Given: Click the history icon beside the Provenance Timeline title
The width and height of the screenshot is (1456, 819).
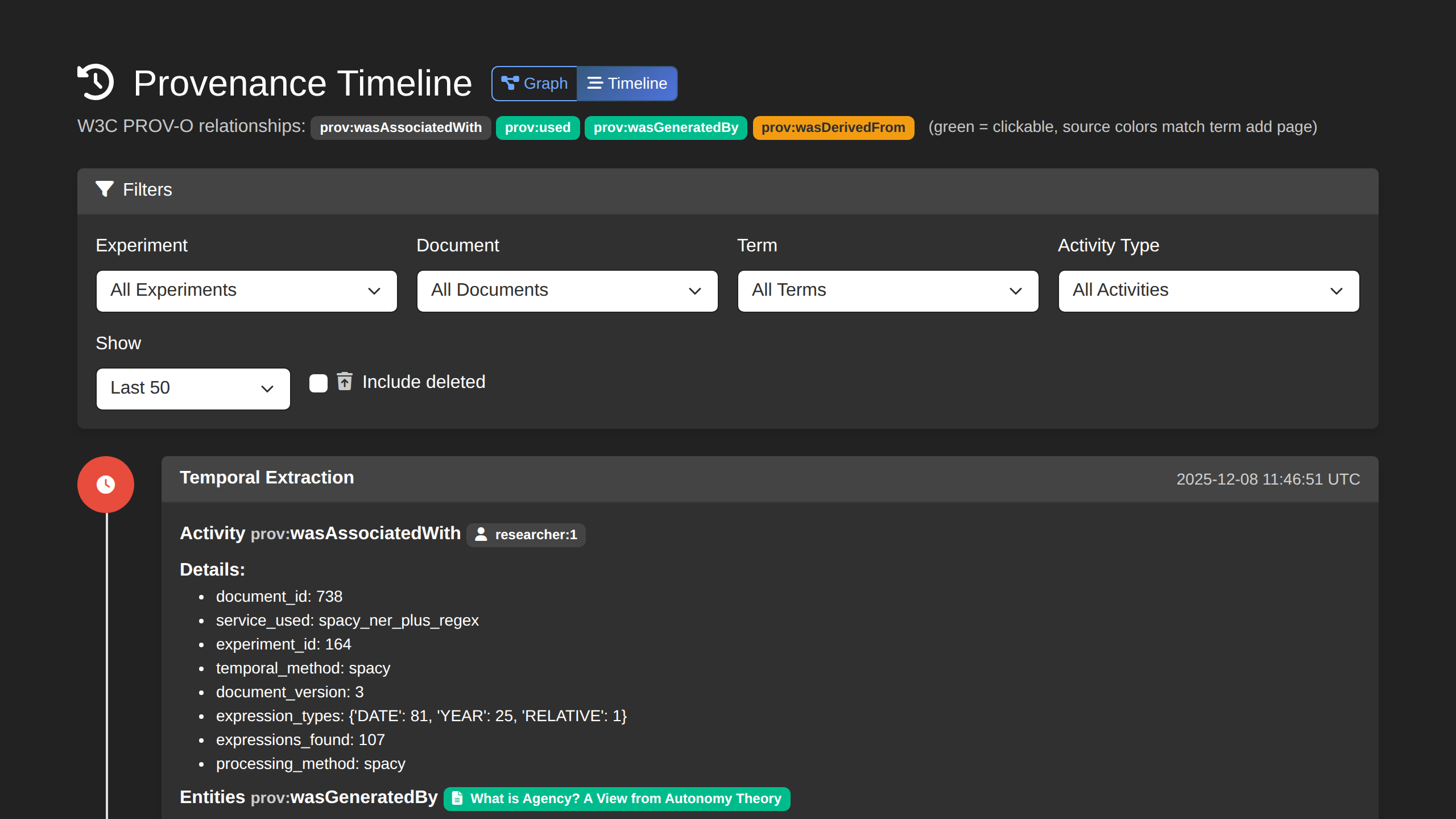Looking at the screenshot, I should tap(97, 82).
